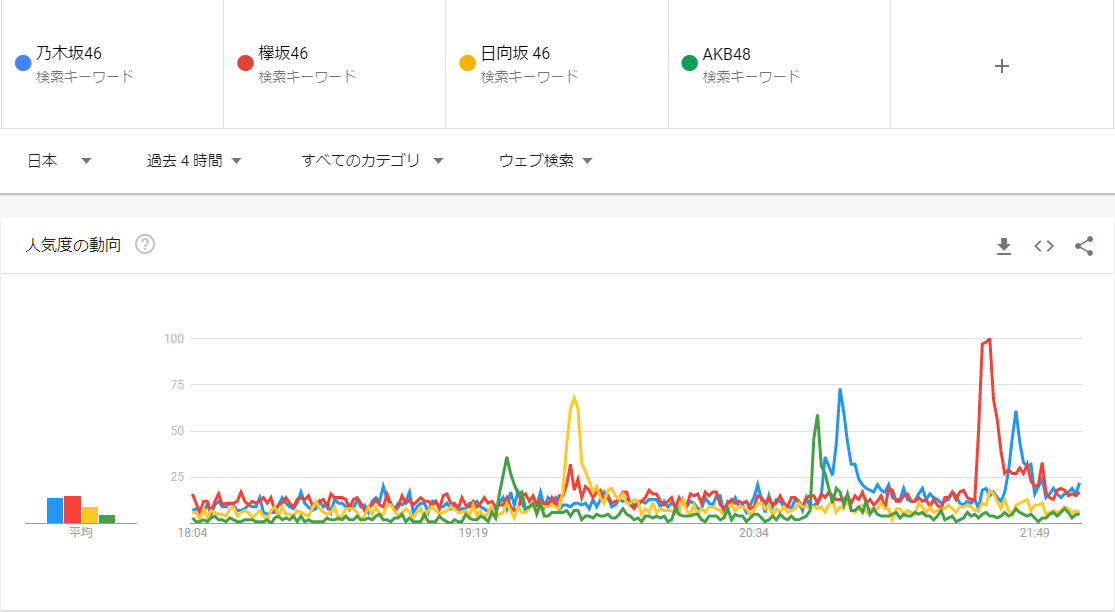The image size is (1115, 612).
Task: Click the blue dot for 乃木坂46
Action: 22,64
